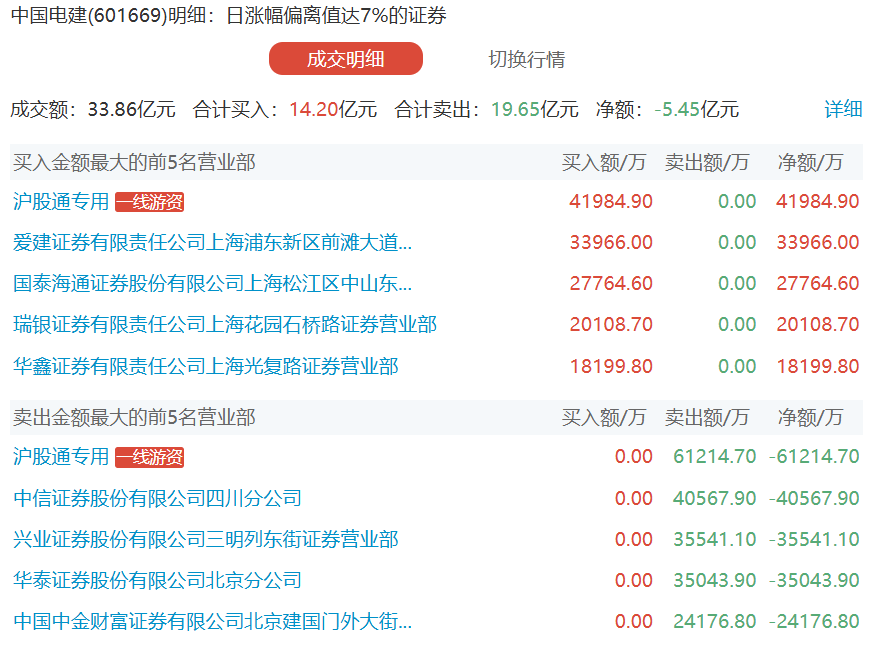
Task: Click 净额/万 column header in buy table
Action: [810, 162]
